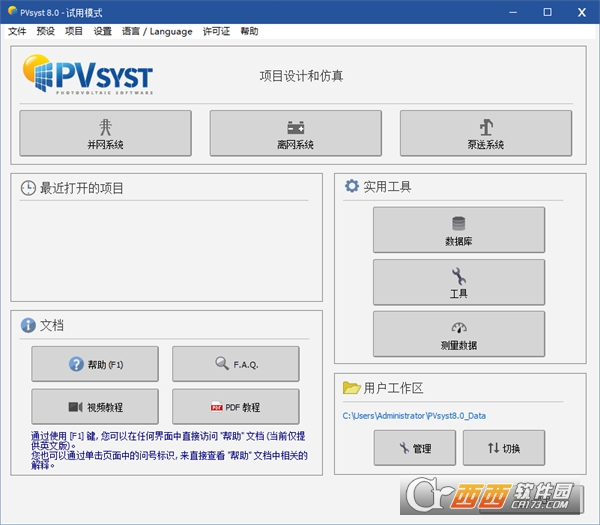Open the 视频教程 video tutorials button
Viewport: 600px width, 525px height.
(x=95, y=407)
